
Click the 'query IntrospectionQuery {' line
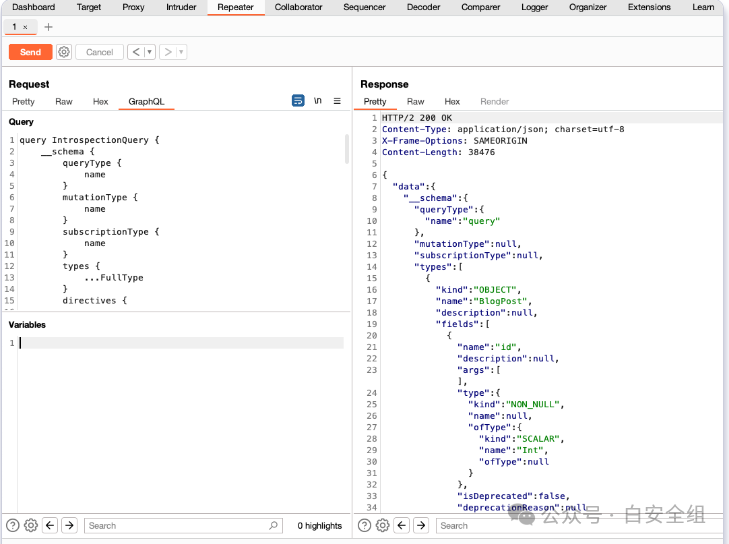(x=89, y=140)
